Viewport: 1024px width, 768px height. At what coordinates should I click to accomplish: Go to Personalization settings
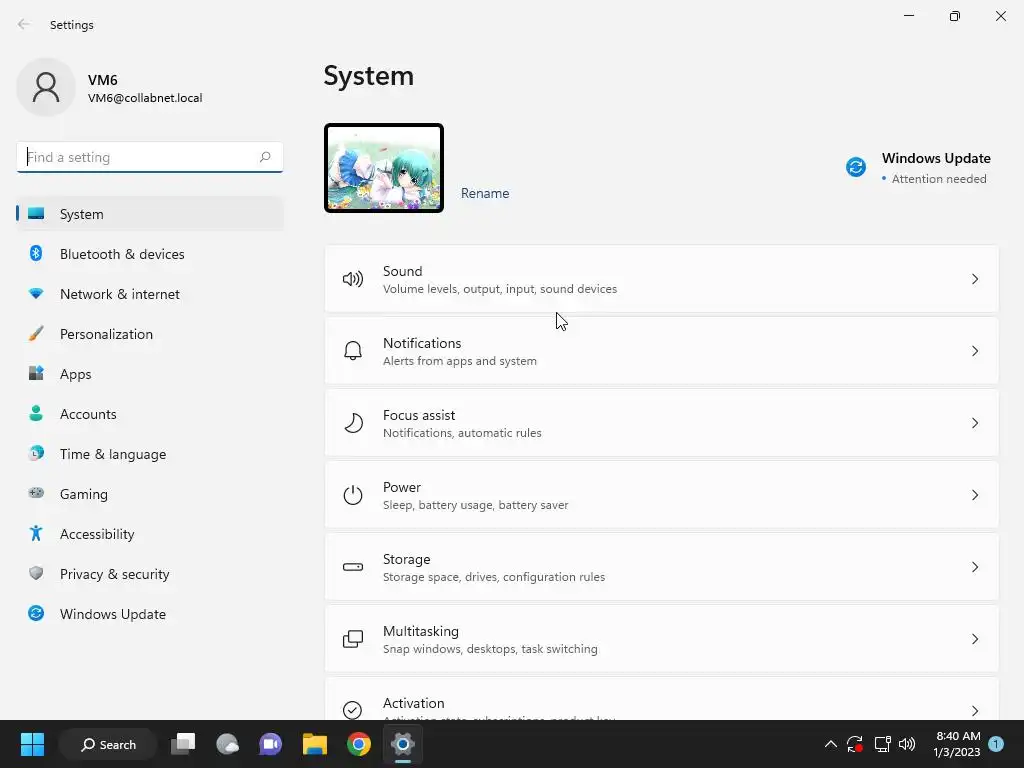[150, 334]
